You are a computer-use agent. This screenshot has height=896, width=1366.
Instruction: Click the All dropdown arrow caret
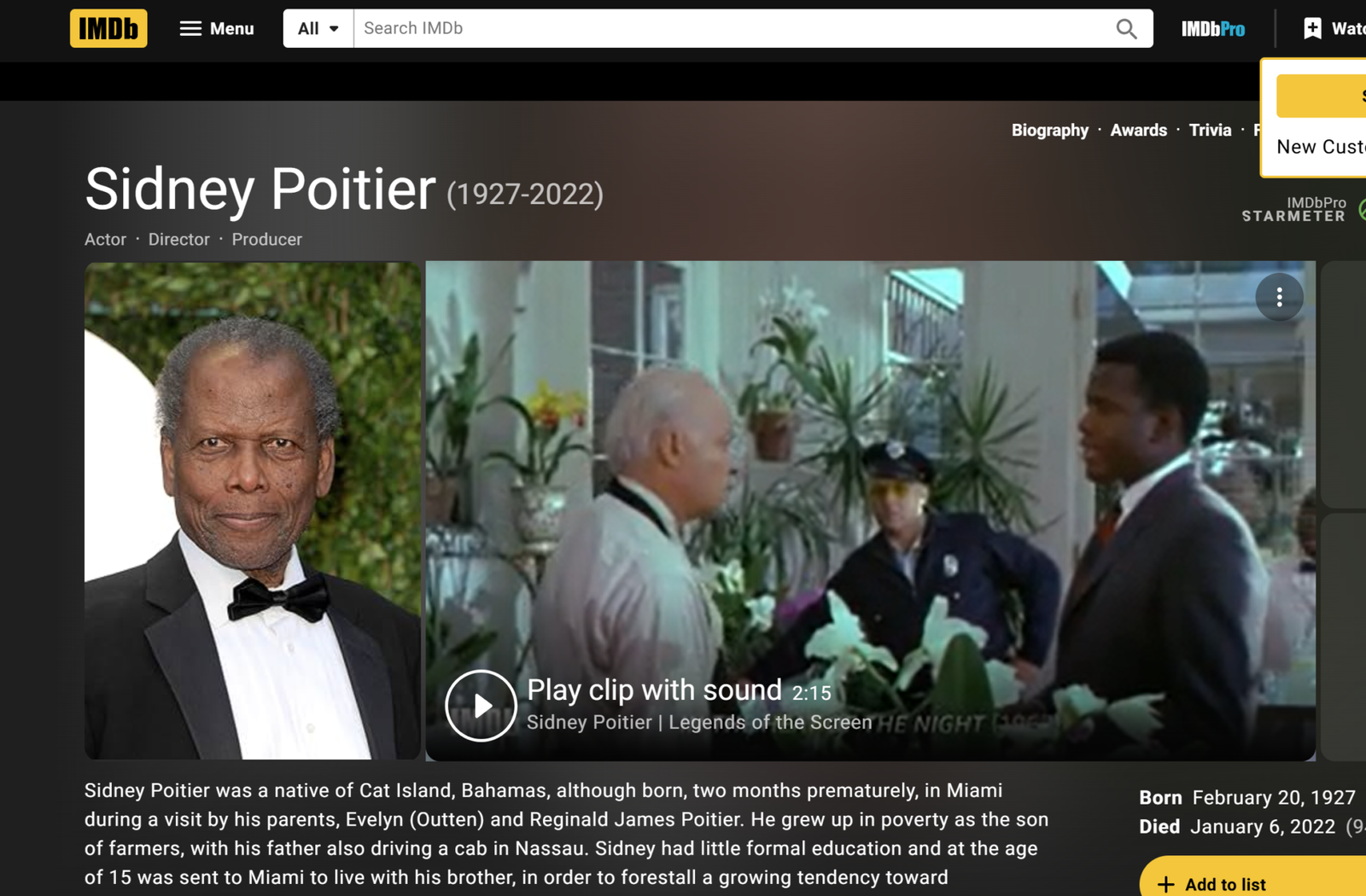(334, 29)
